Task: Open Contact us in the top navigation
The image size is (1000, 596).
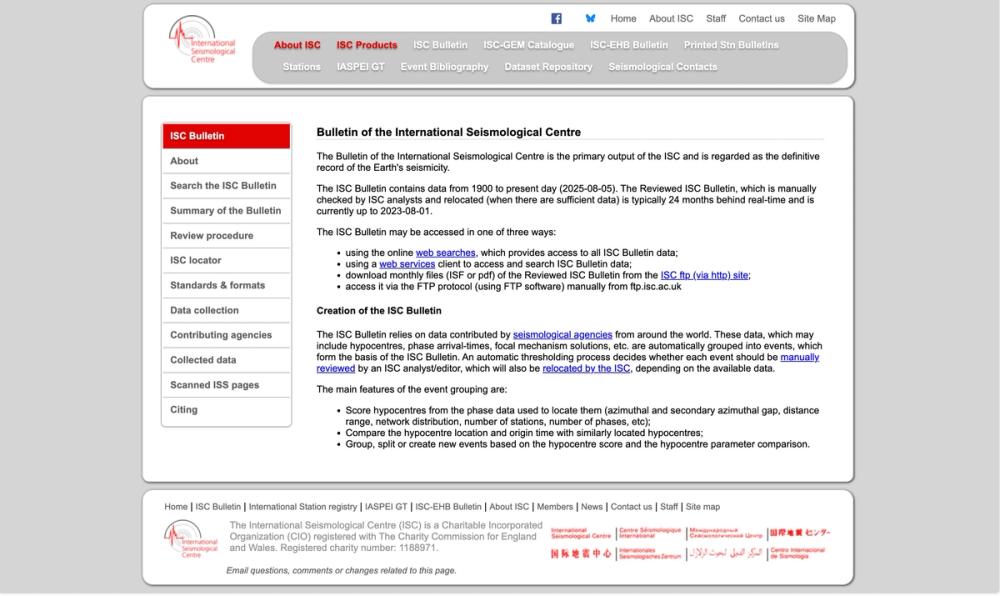Action: click(761, 18)
